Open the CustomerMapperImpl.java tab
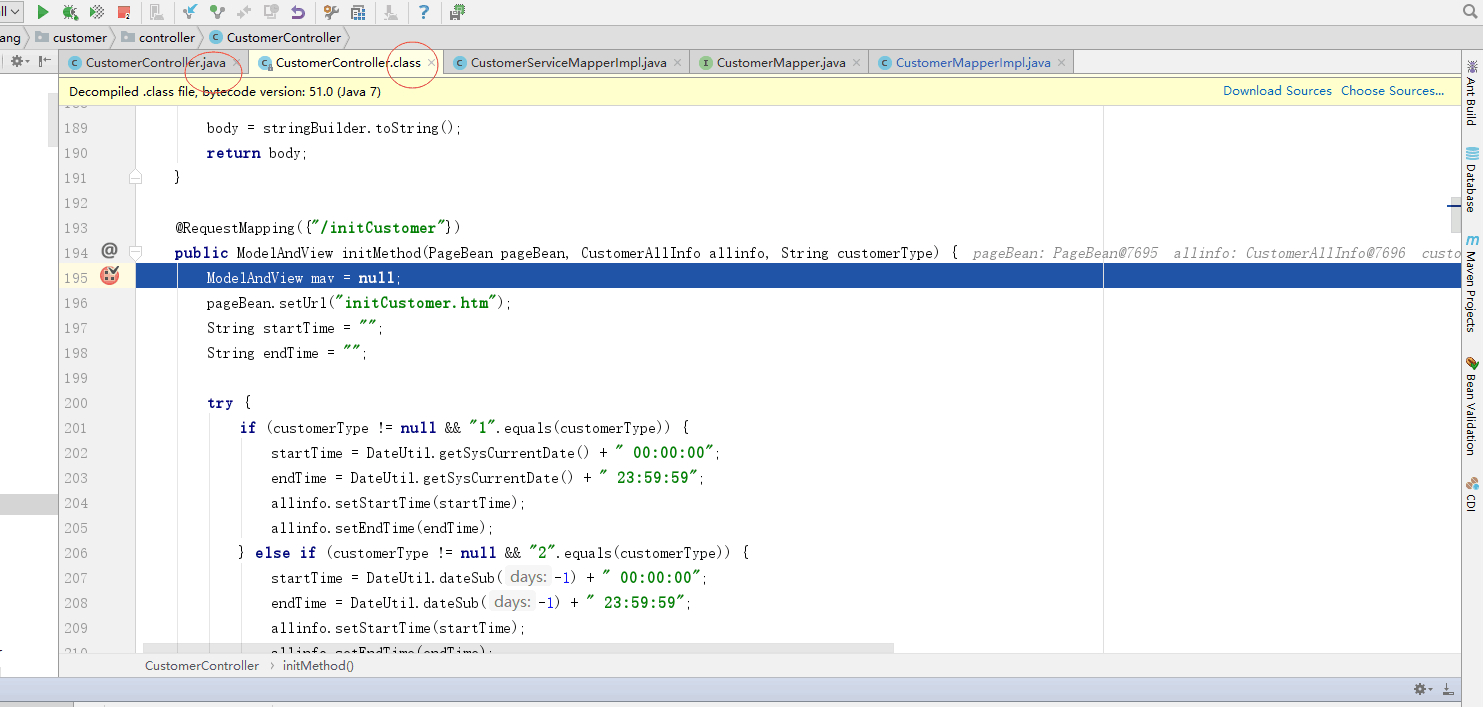Screen dimensions: 1483x707 click(x=973, y=62)
